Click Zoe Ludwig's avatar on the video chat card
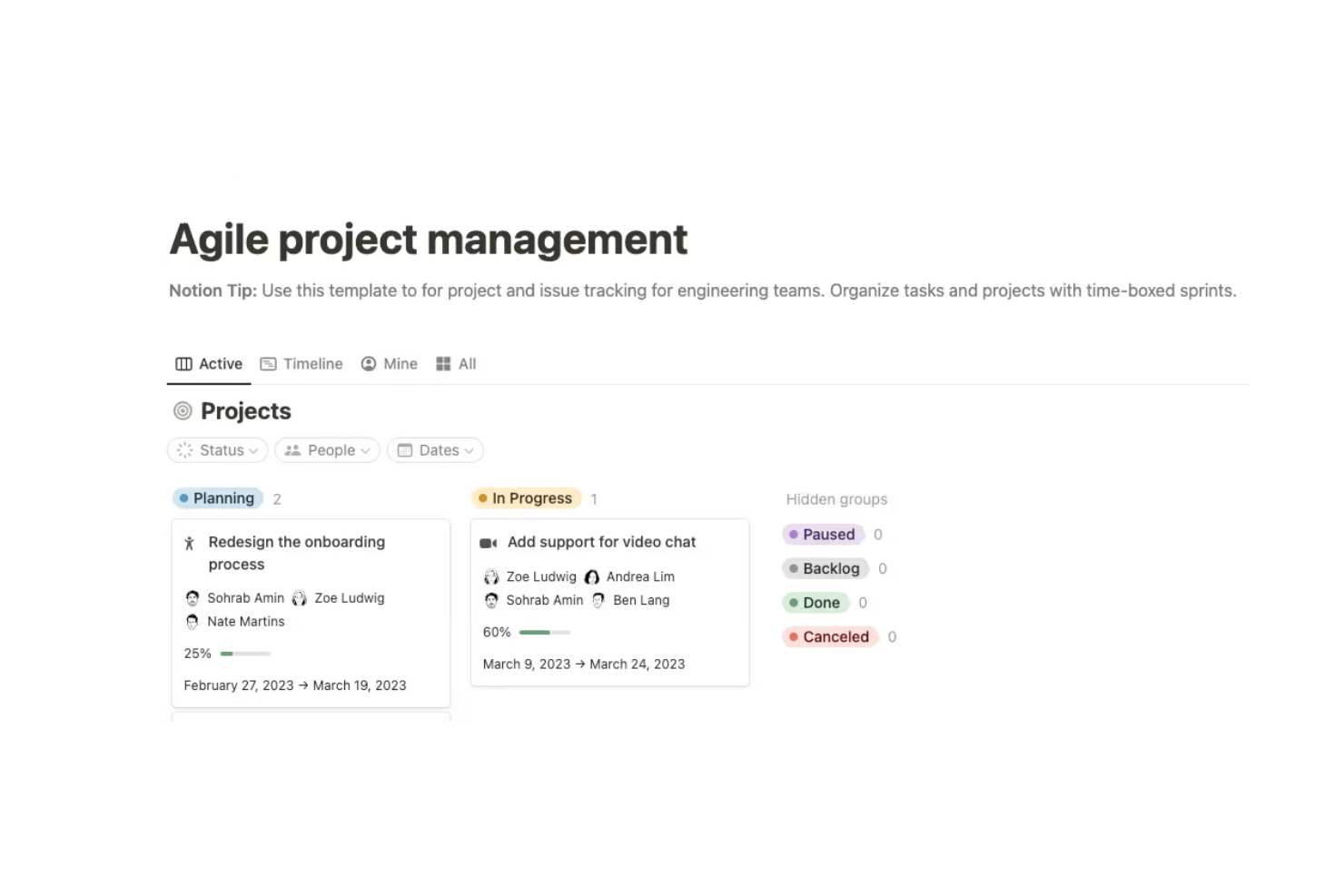Screen dimensions: 1344x896 pyautogui.click(x=491, y=576)
